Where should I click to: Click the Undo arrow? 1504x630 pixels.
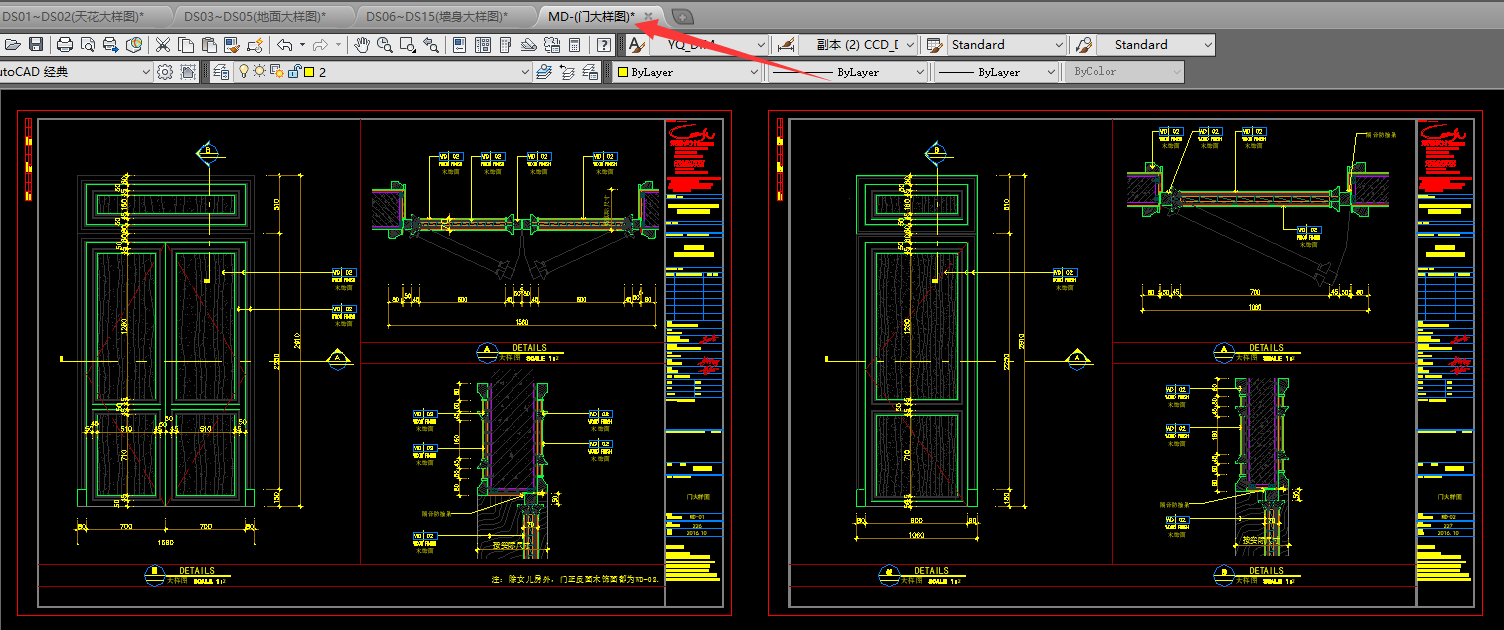tap(285, 45)
